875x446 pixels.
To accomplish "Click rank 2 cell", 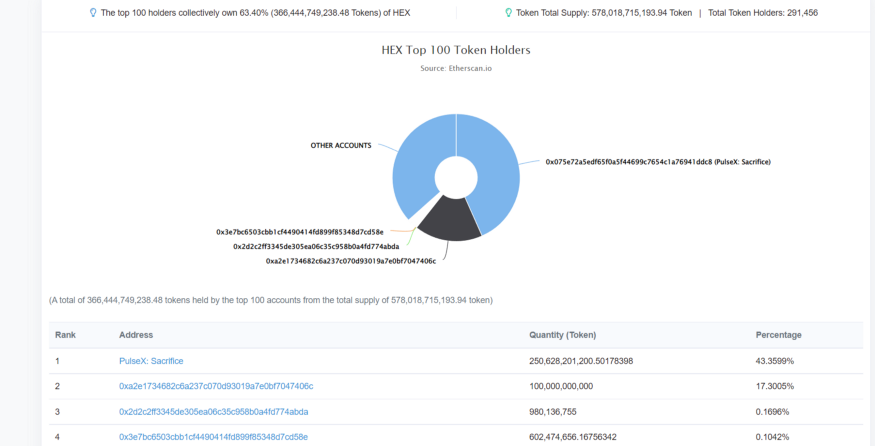I will click(x=57, y=386).
